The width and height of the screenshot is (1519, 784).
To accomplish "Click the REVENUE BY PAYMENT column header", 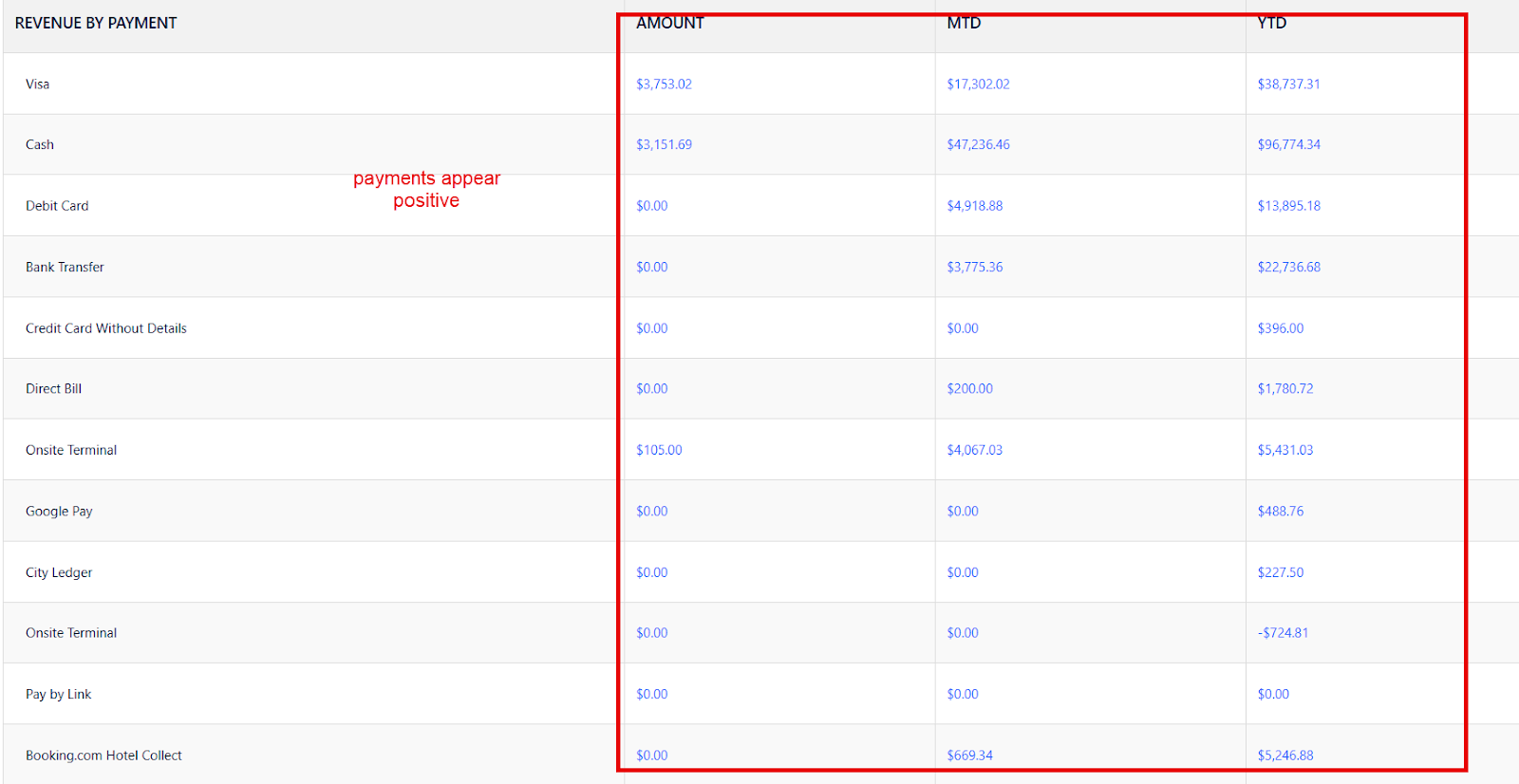I will point(96,24).
